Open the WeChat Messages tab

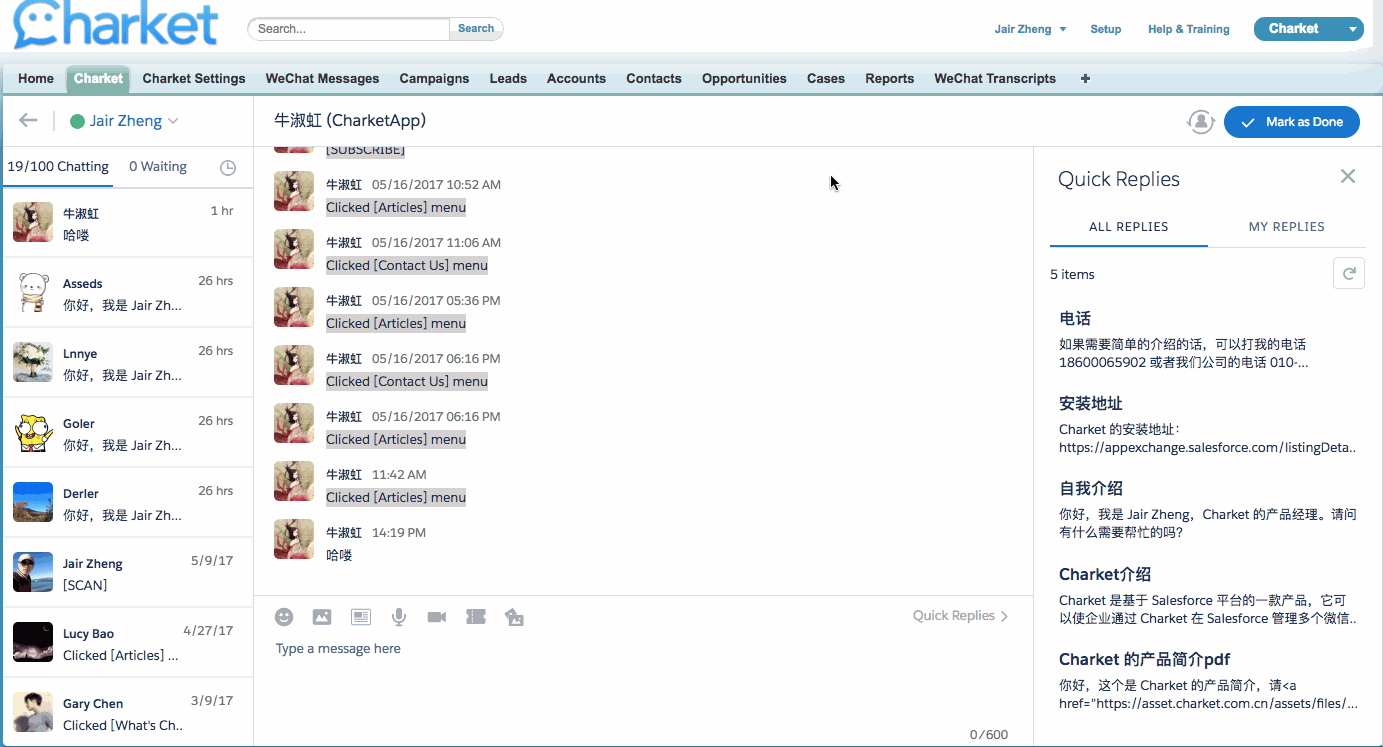click(x=322, y=78)
